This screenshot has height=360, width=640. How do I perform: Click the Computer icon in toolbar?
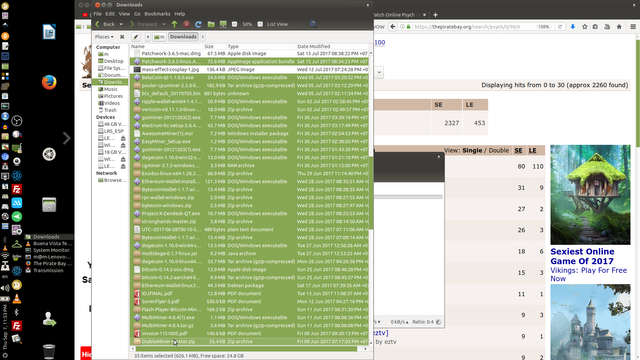pos(223,24)
